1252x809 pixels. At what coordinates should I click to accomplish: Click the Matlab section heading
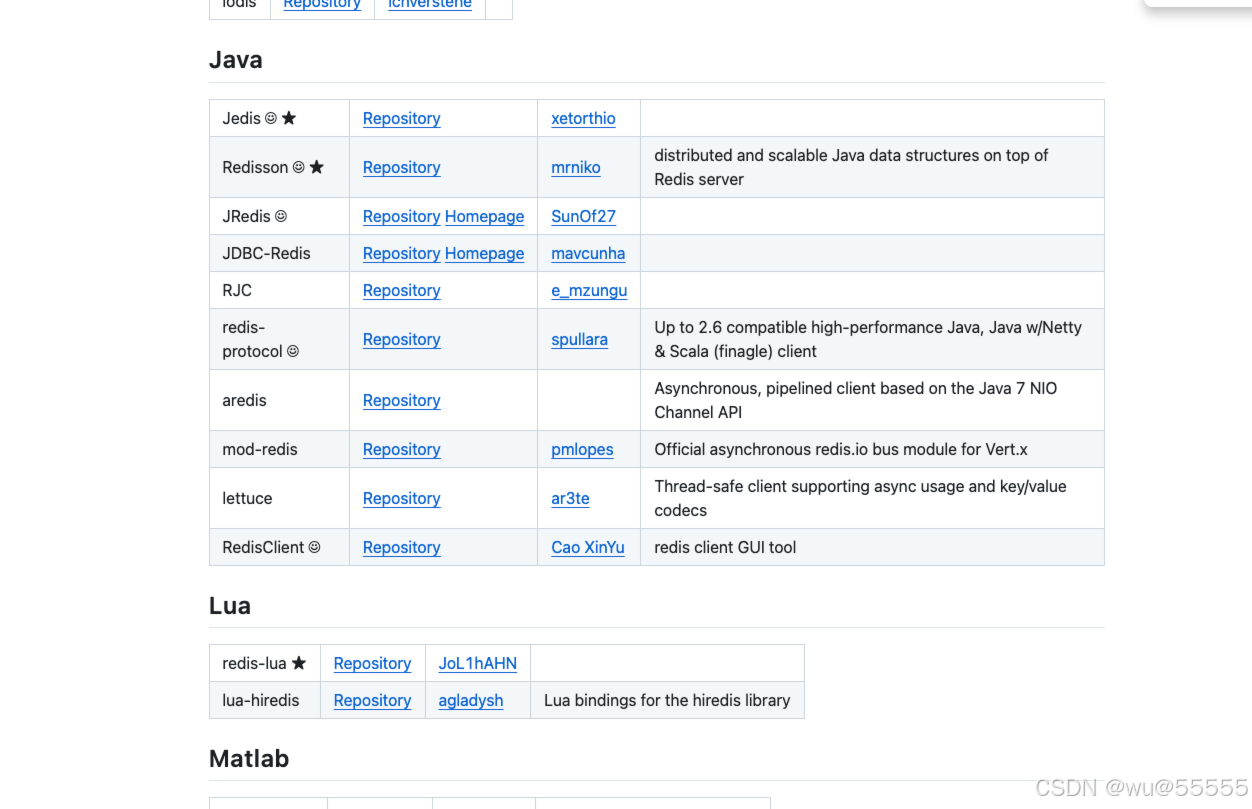tap(249, 759)
